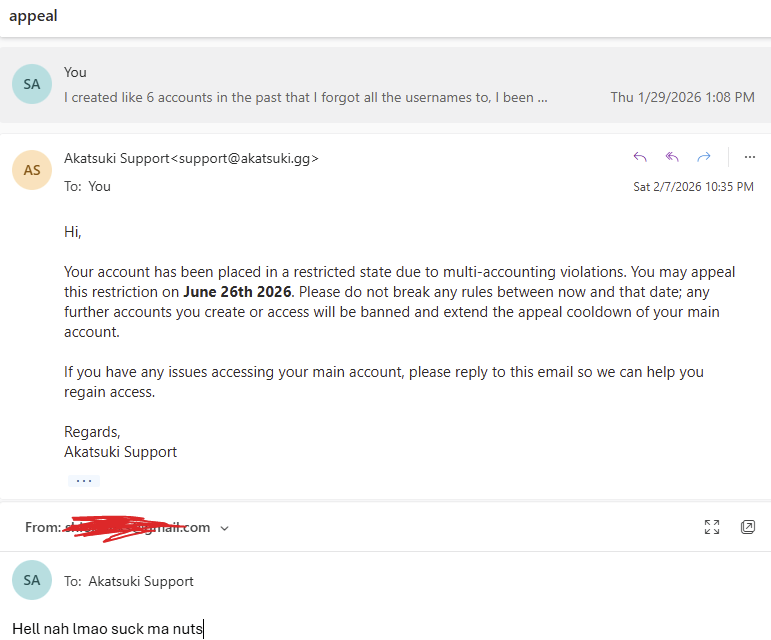771x640 pixels.
Task: Click the AS sender avatar
Action: pos(32,170)
